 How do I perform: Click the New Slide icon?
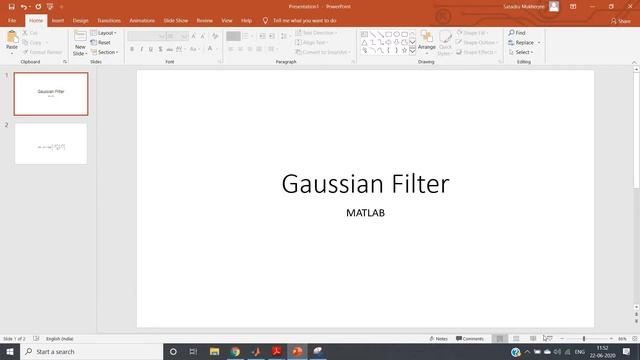pos(80,36)
